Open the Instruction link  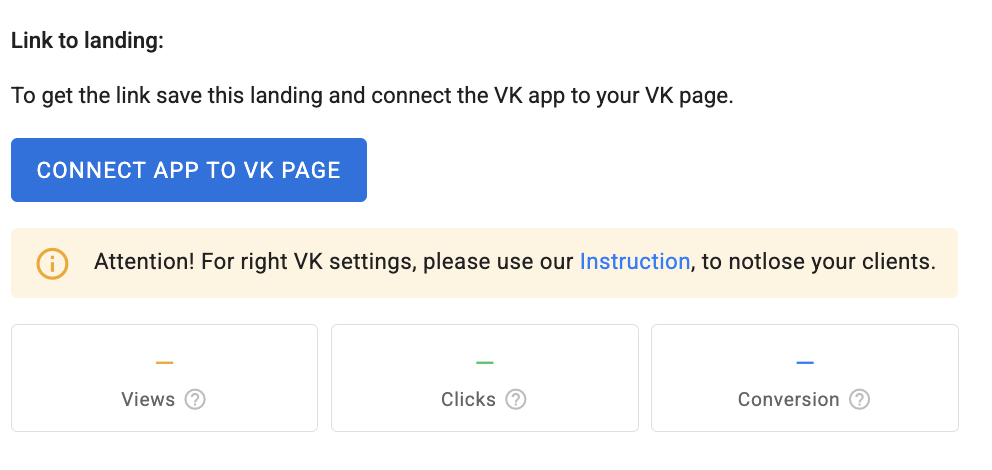(x=634, y=262)
